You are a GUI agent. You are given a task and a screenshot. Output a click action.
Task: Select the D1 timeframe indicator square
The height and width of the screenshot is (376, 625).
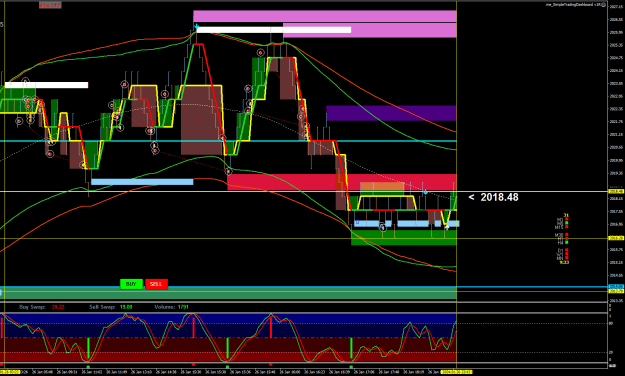pos(566,250)
